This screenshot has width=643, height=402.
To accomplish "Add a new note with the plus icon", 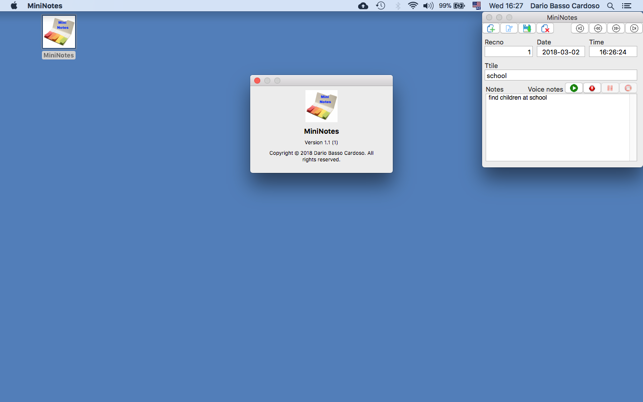I will [x=491, y=28].
